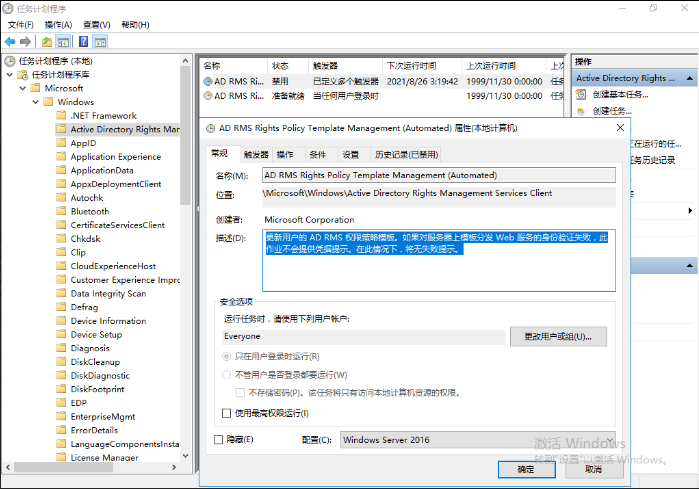Click the 取消 button
The width and height of the screenshot is (699, 489).
click(594, 469)
